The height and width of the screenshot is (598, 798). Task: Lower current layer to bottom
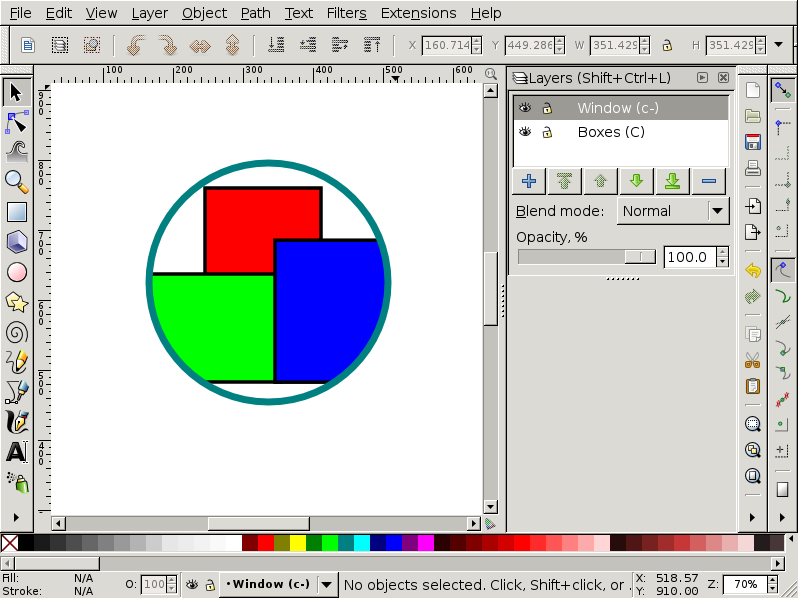(673, 181)
